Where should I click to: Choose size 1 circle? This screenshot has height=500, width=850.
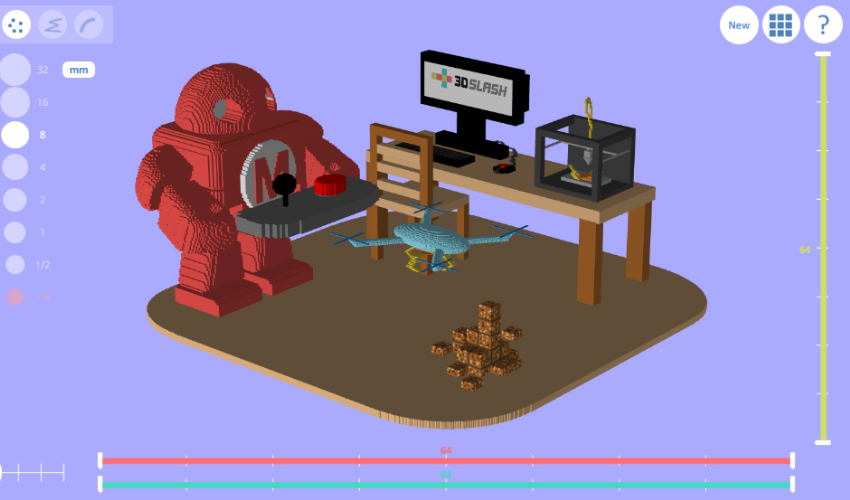(15, 232)
